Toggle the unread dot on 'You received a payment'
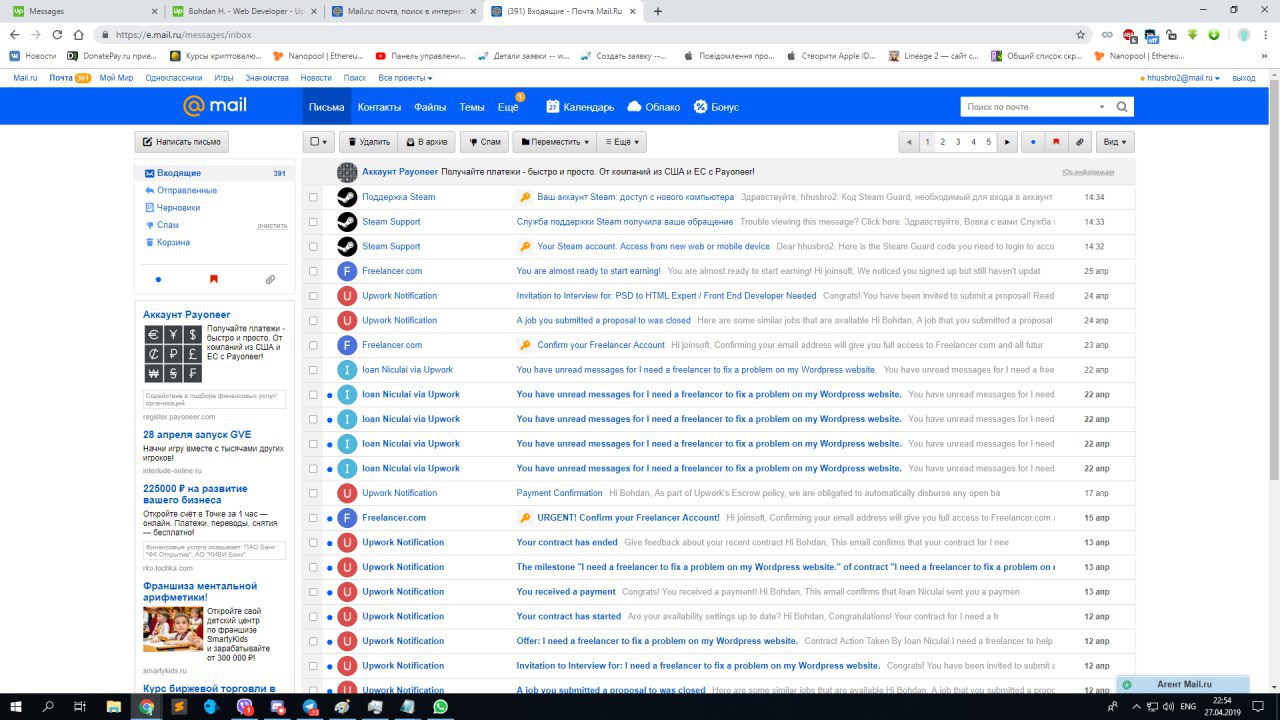The image size is (1280, 720). [329, 592]
